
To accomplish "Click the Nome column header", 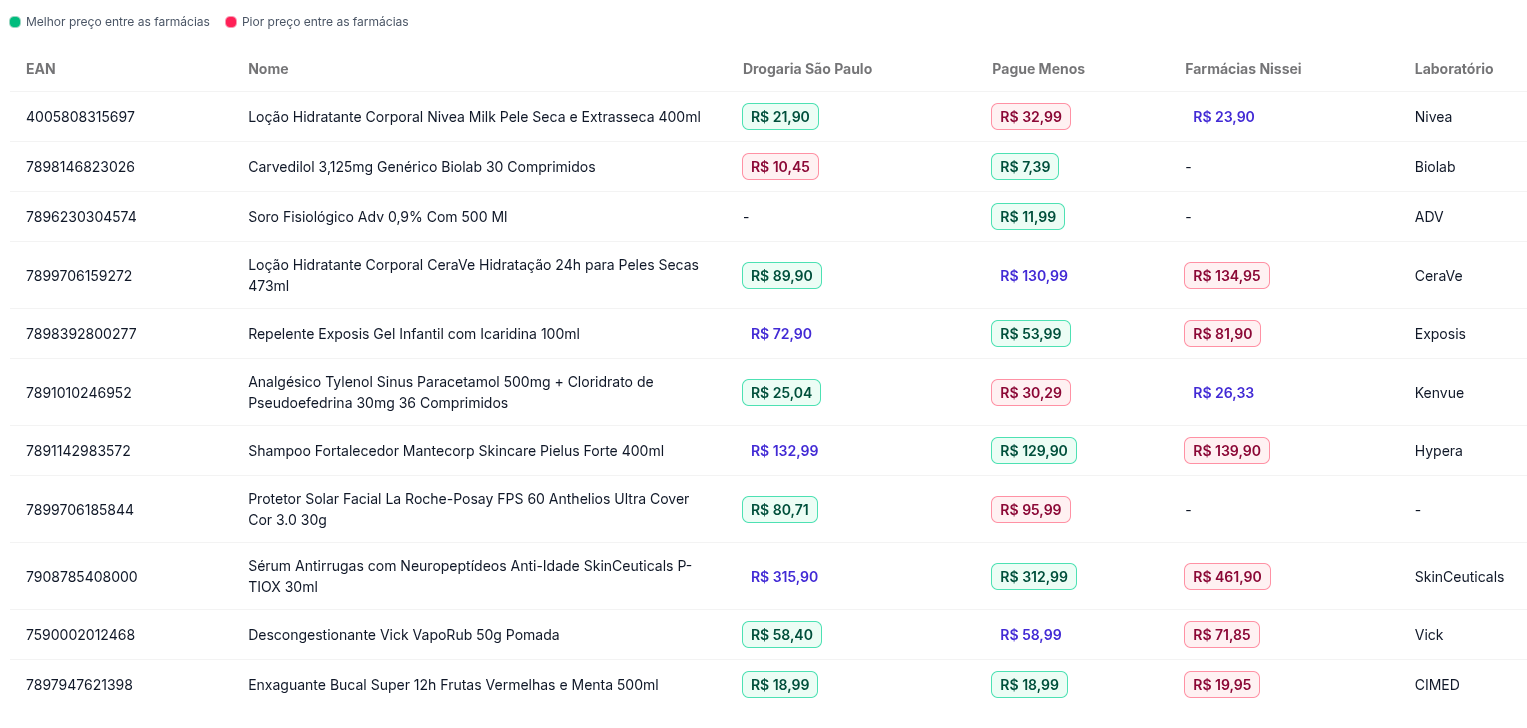I will pyautogui.click(x=268, y=69).
